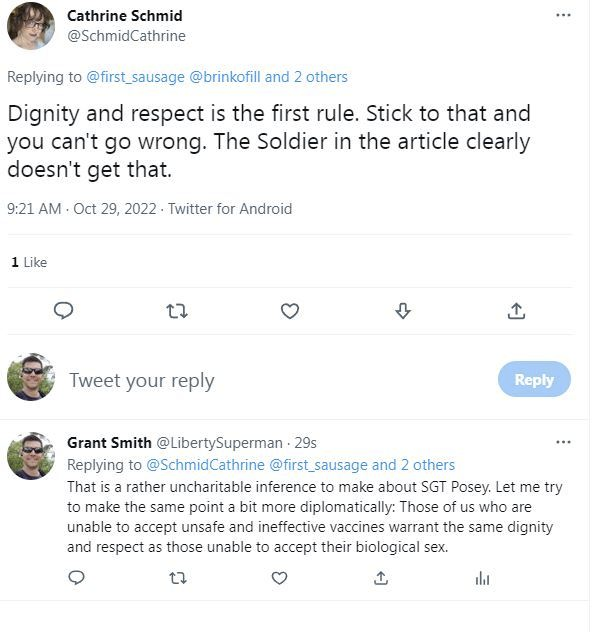Open @SchmidCathrine mention in Grant's reply
Viewport: 596px width, 632px height.
(205, 465)
